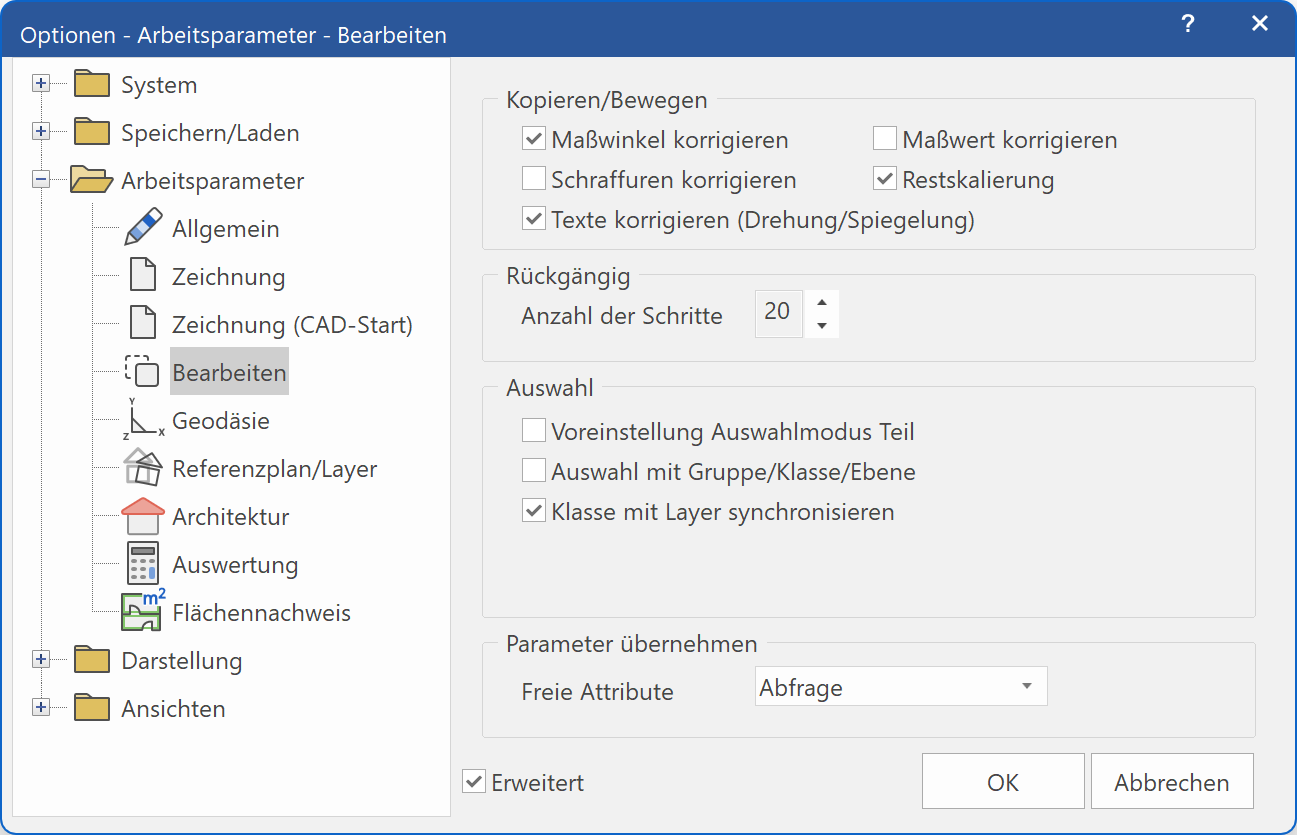The height and width of the screenshot is (835, 1297).
Task: Click the Anzahl der Schritte value field
Action: [x=779, y=314]
